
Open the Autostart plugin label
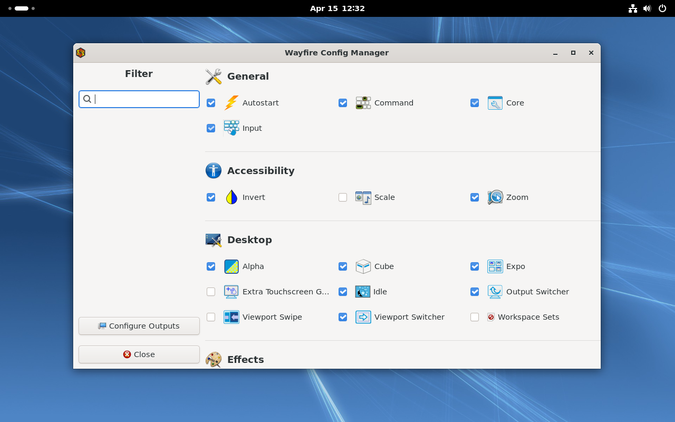click(x=260, y=103)
